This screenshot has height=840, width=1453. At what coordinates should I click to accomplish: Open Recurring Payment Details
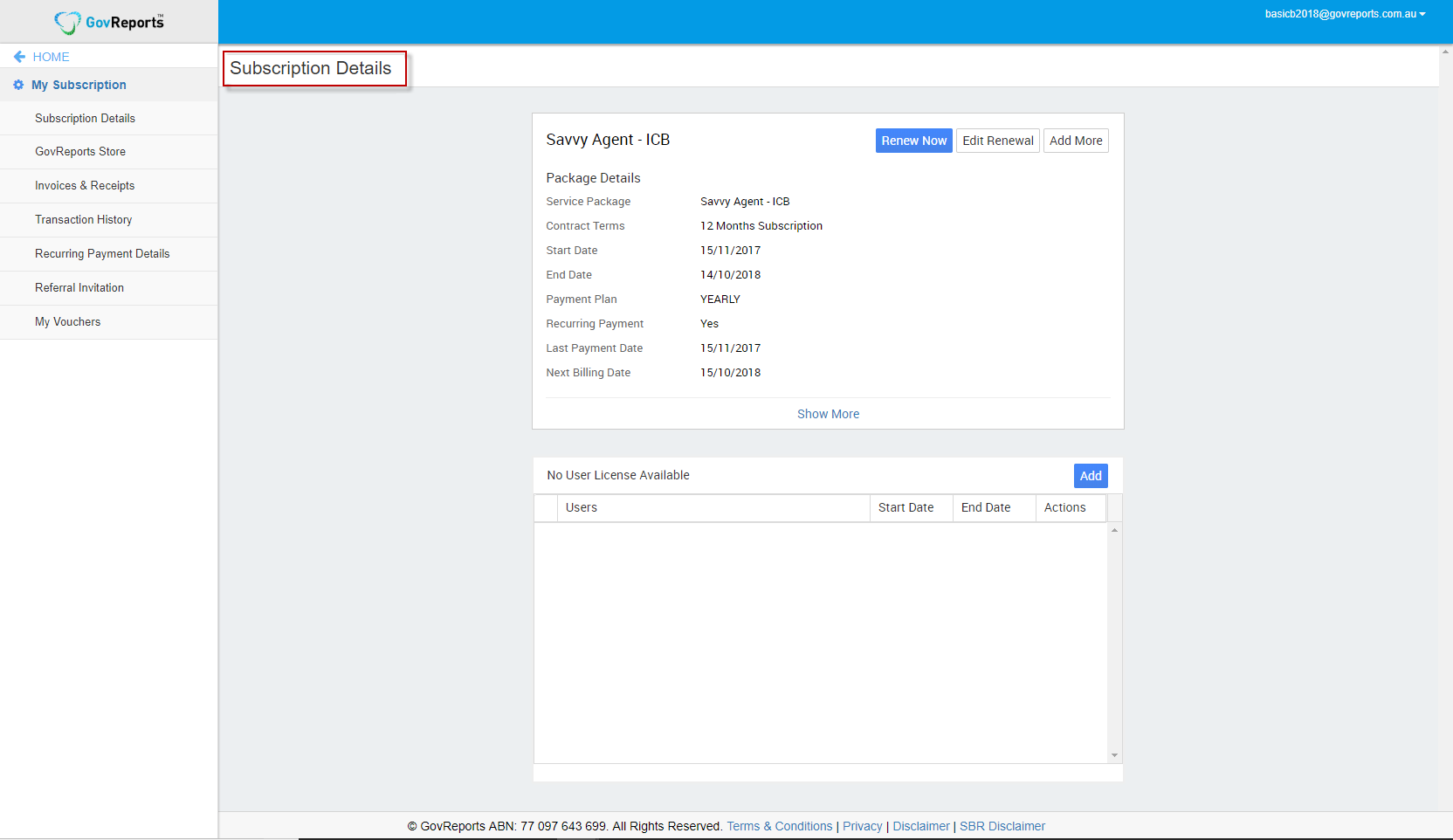pos(108,254)
